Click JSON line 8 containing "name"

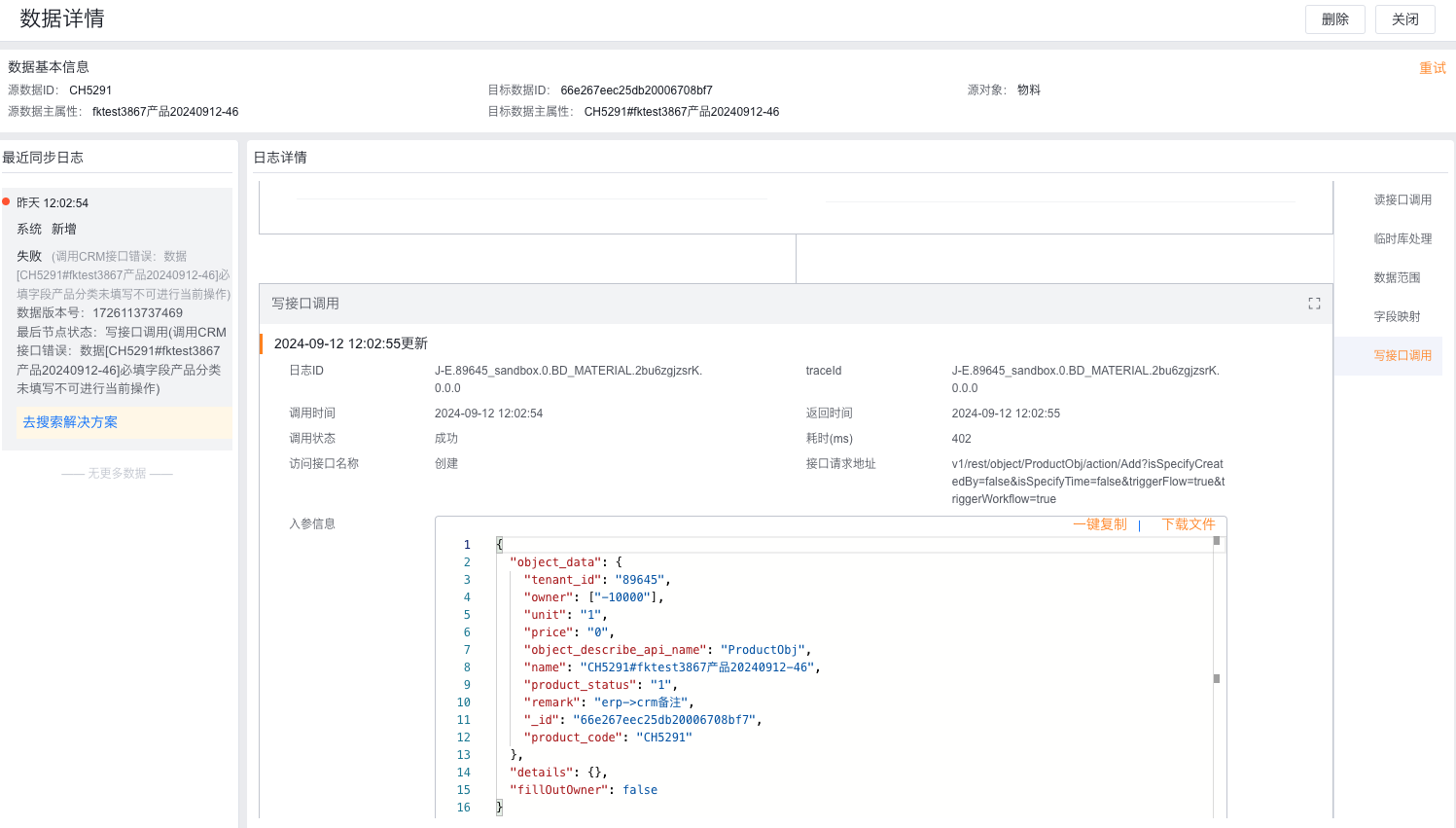pyautogui.click(x=672, y=667)
